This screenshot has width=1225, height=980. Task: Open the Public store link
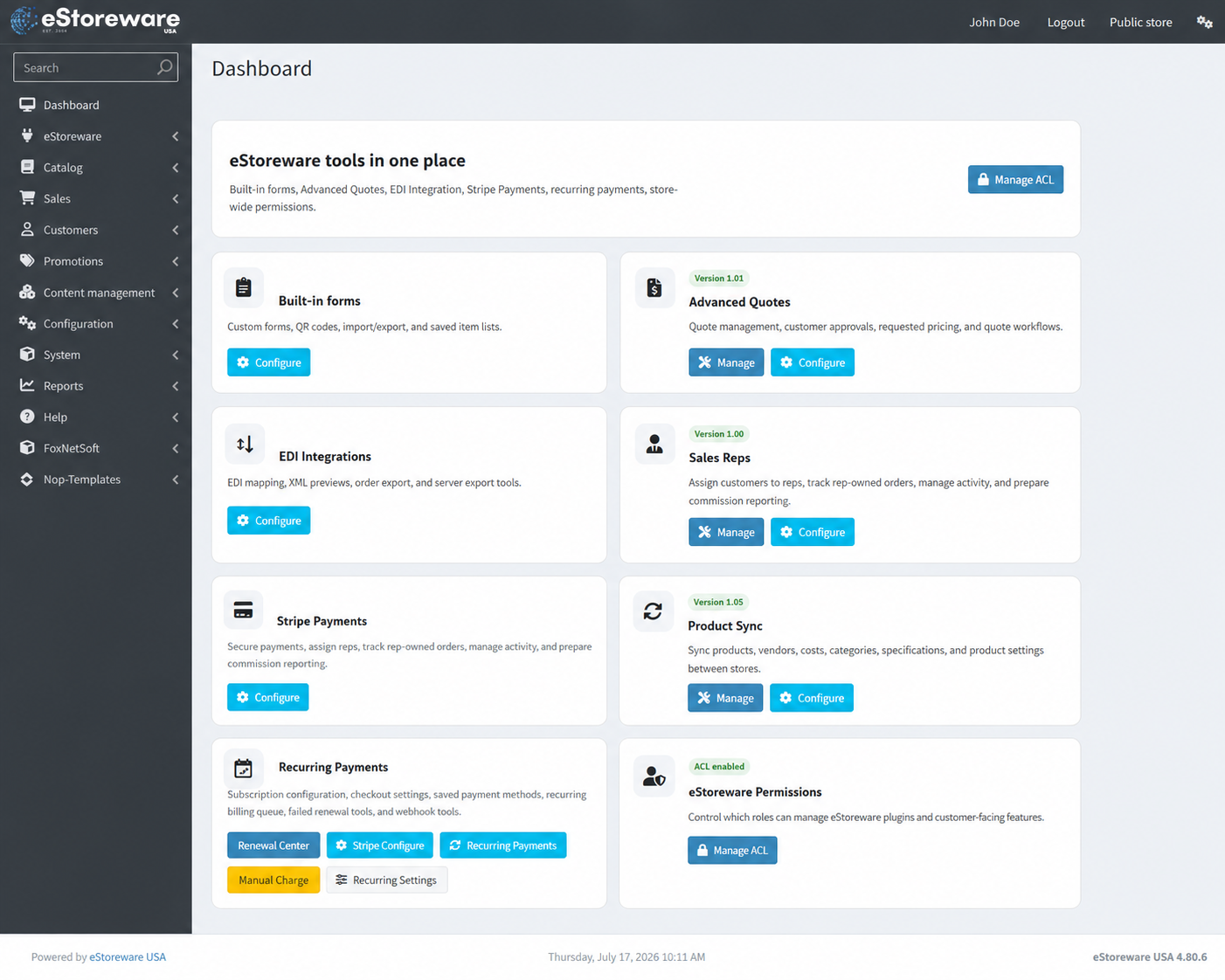(x=1141, y=22)
